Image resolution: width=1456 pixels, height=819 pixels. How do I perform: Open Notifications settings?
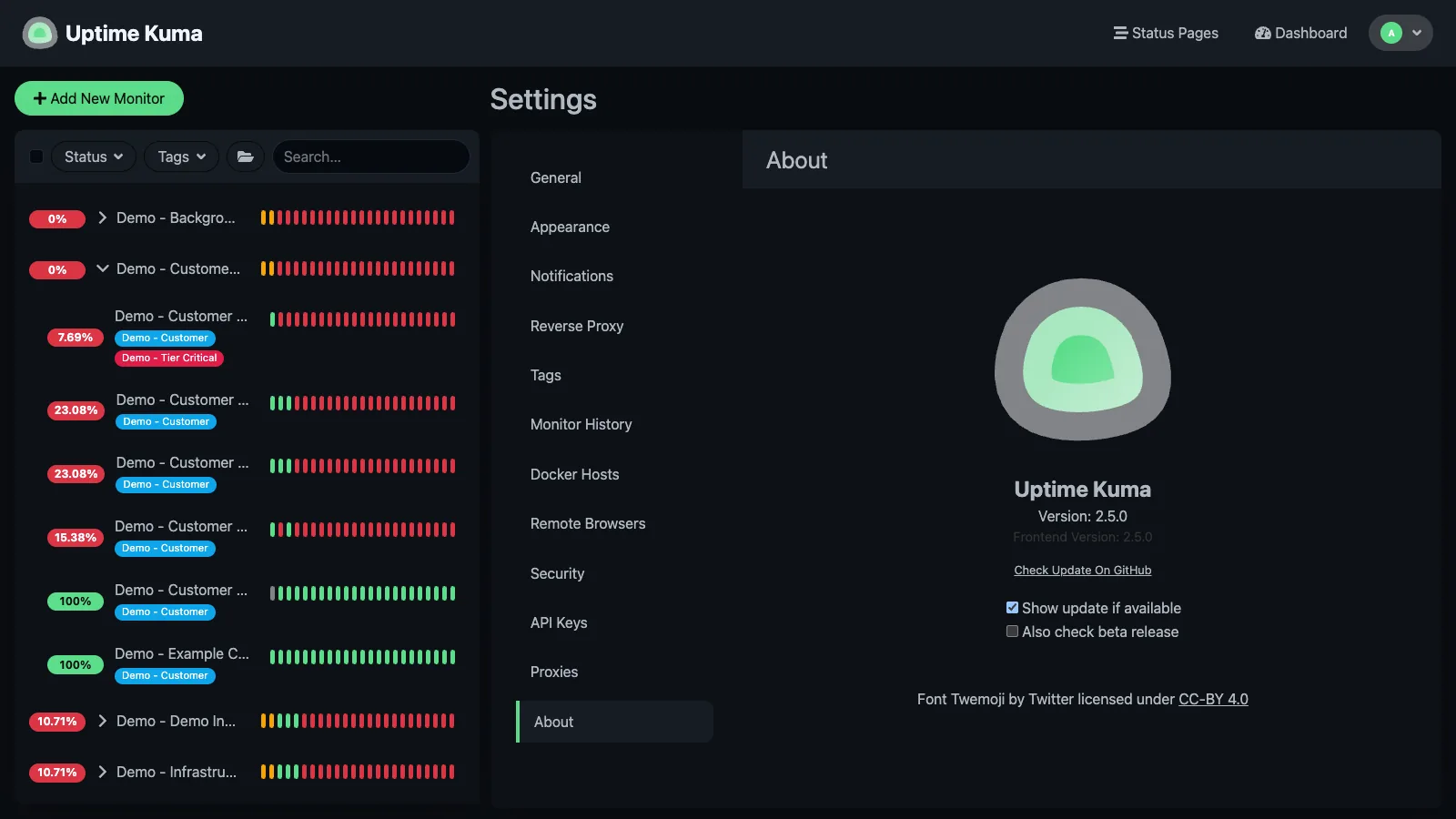pyautogui.click(x=614, y=276)
